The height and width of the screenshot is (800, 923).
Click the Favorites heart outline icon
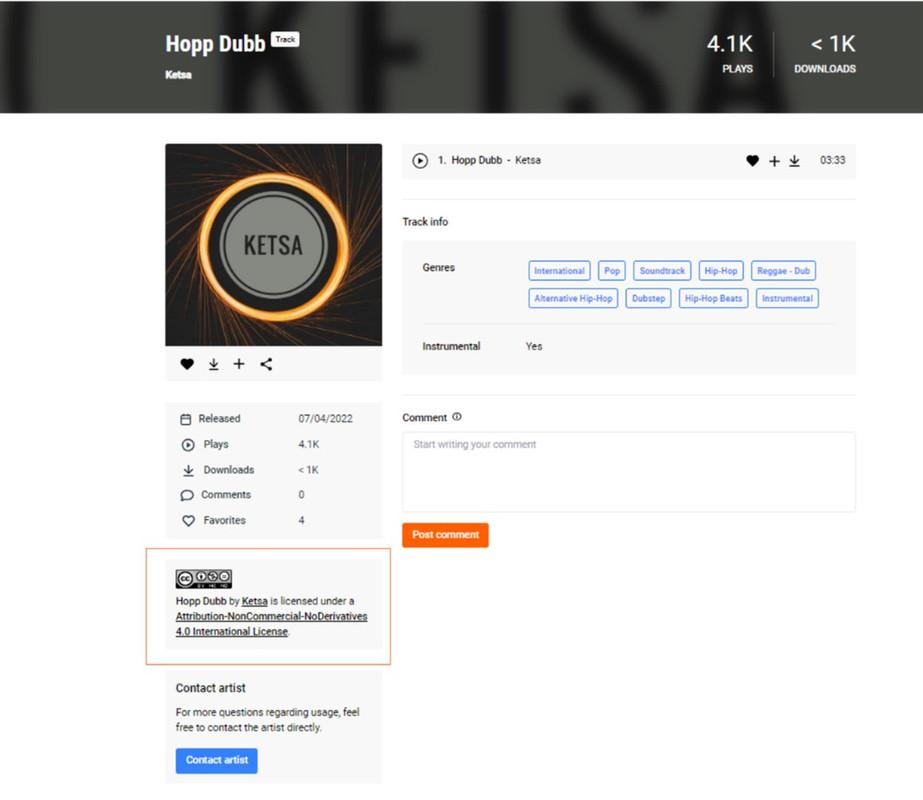pyautogui.click(x=188, y=521)
